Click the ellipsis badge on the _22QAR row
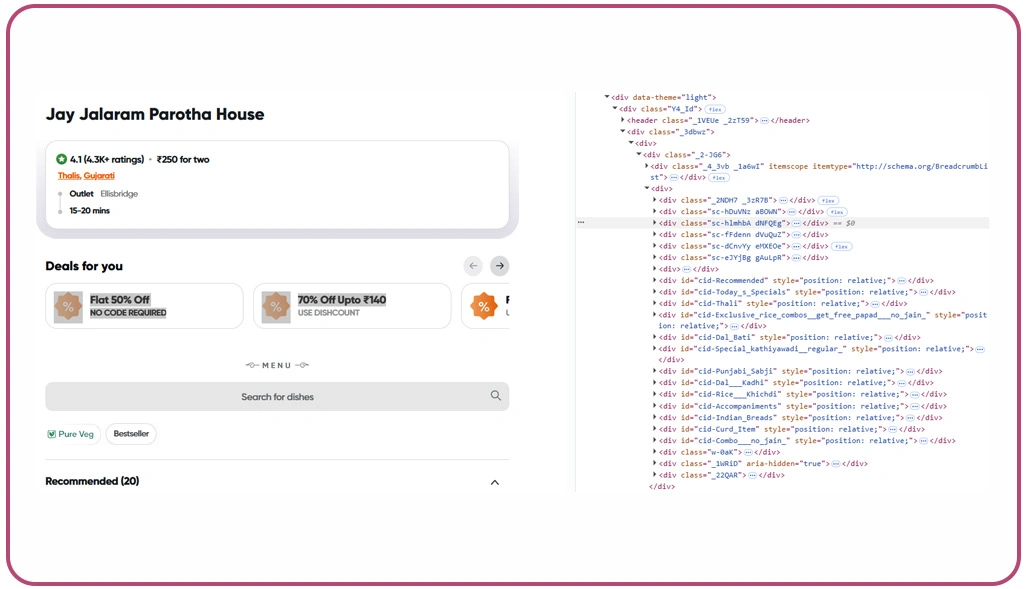The width and height of the screenshot is (1026, 589). click(x=752, y=475)
